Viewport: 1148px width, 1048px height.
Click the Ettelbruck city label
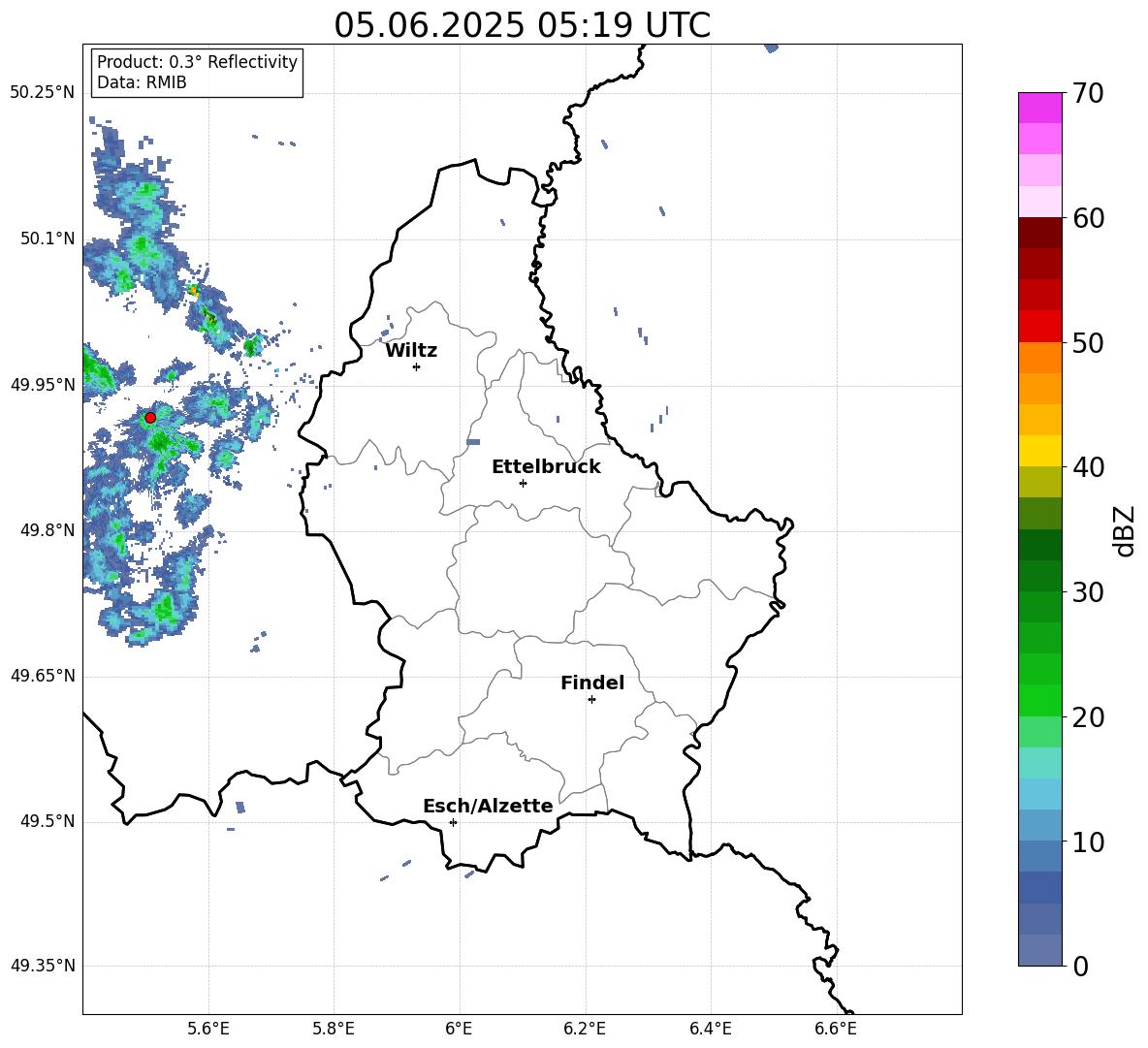point(546,467)
